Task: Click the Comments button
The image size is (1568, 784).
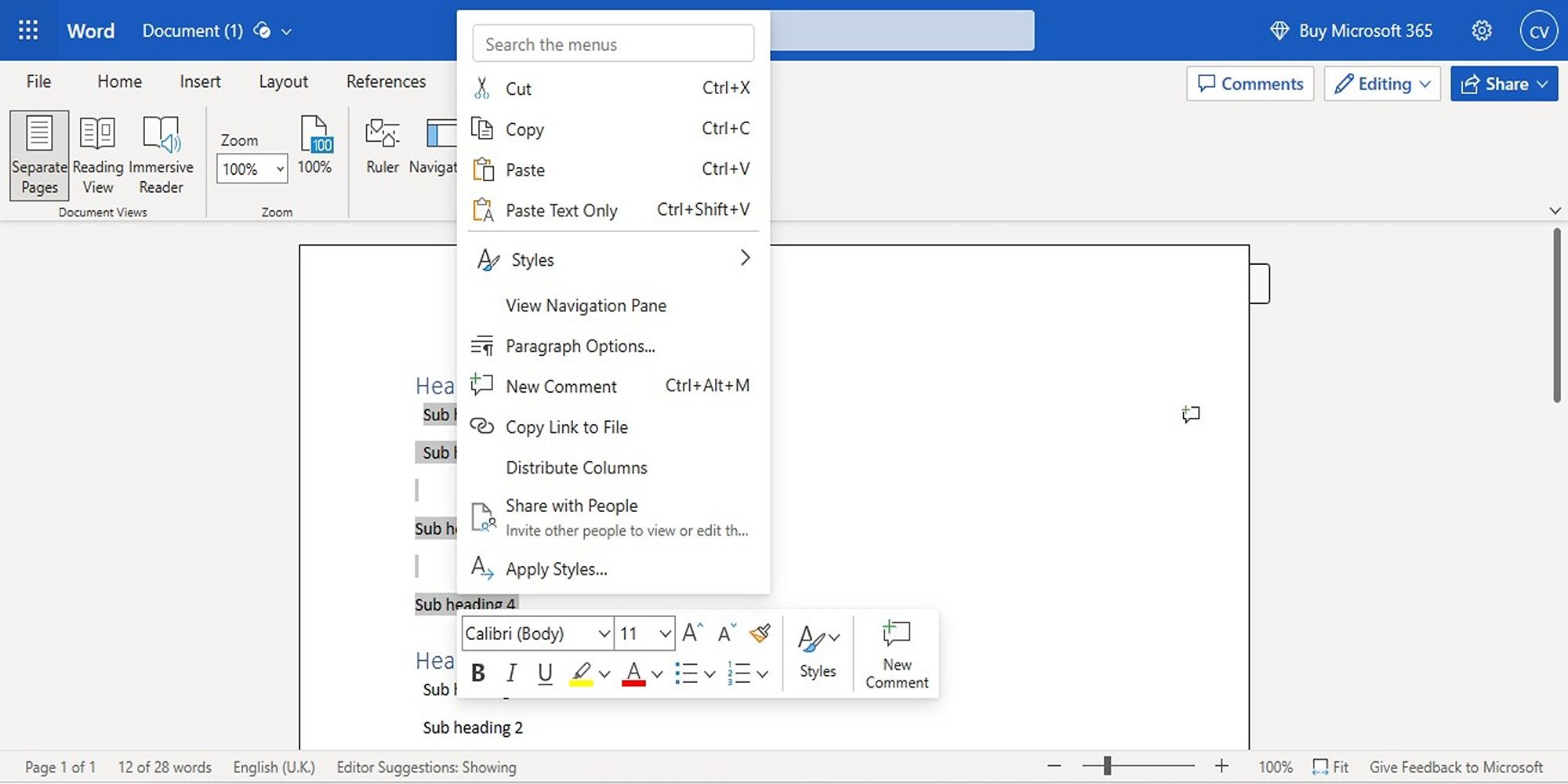Action: 1250,84
